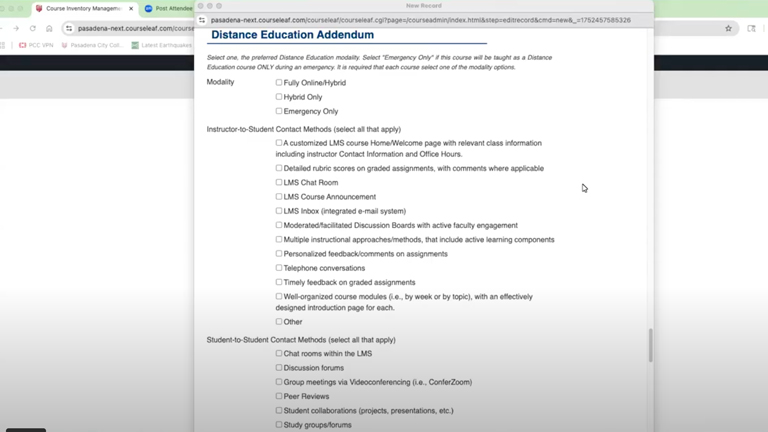Enable Moderated/facilitated Discussion Boards option

coord(279,225)
